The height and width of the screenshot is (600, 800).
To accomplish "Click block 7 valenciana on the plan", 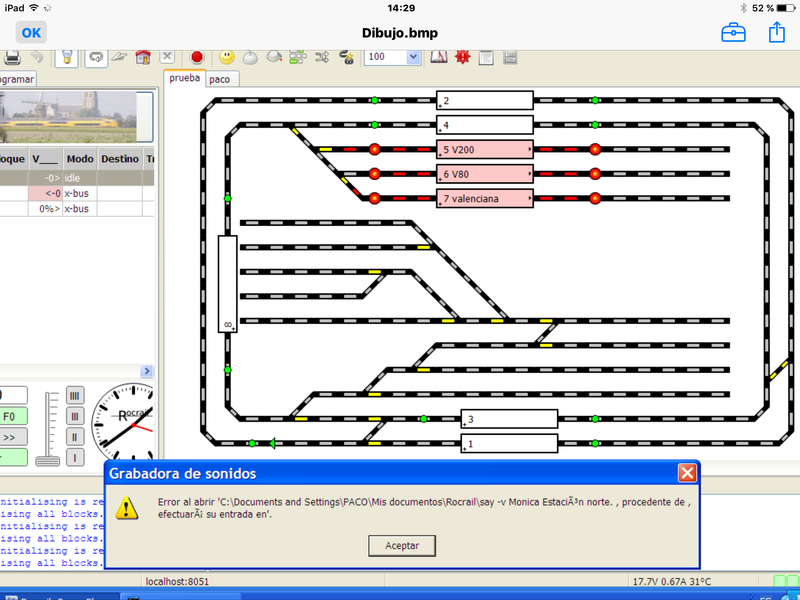I will pos(485,198).
